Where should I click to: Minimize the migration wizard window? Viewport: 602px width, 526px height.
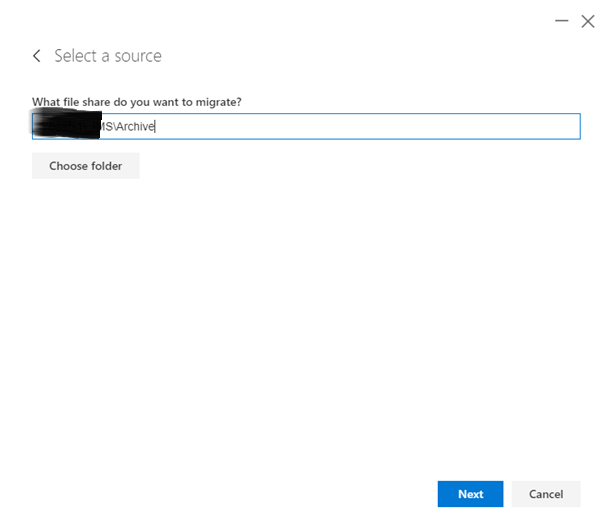pos(561,20)
